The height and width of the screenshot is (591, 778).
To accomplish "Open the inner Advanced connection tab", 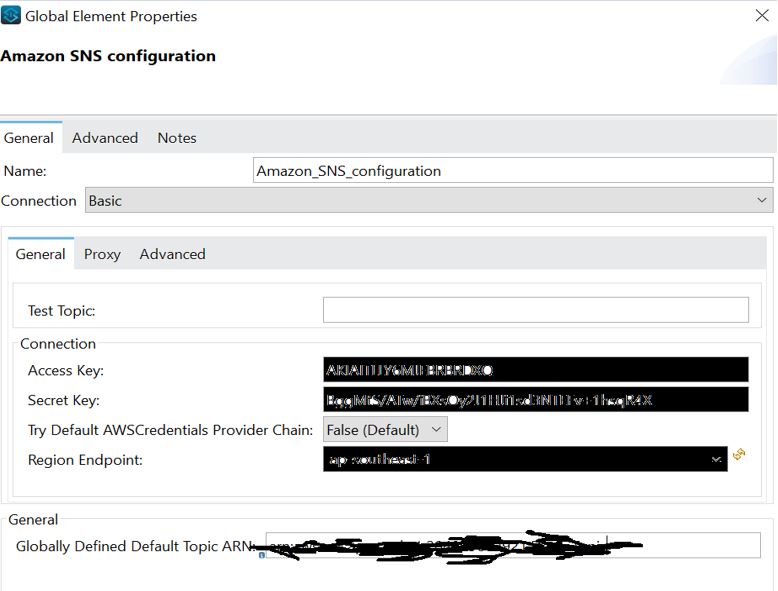I will click(172, 254).
